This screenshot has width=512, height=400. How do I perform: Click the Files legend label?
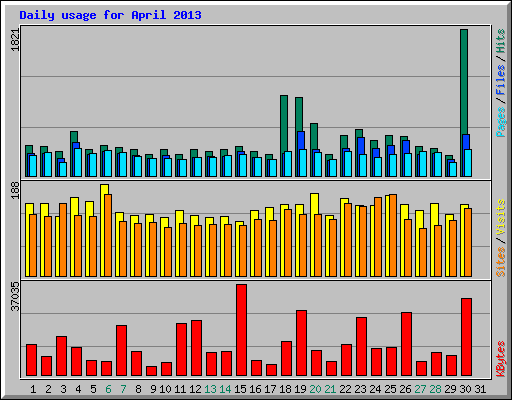pos(501,80)
